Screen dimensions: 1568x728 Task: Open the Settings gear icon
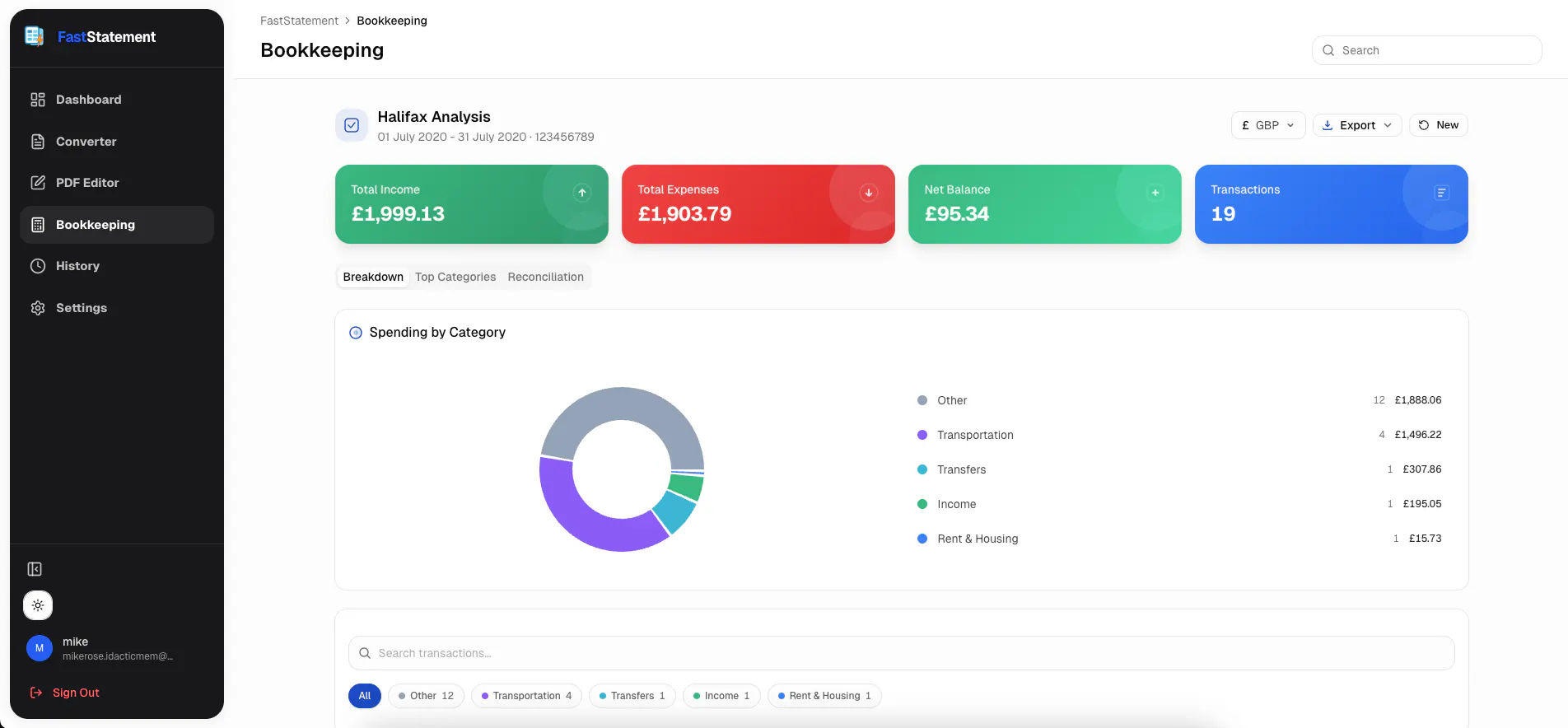point(38,308)
